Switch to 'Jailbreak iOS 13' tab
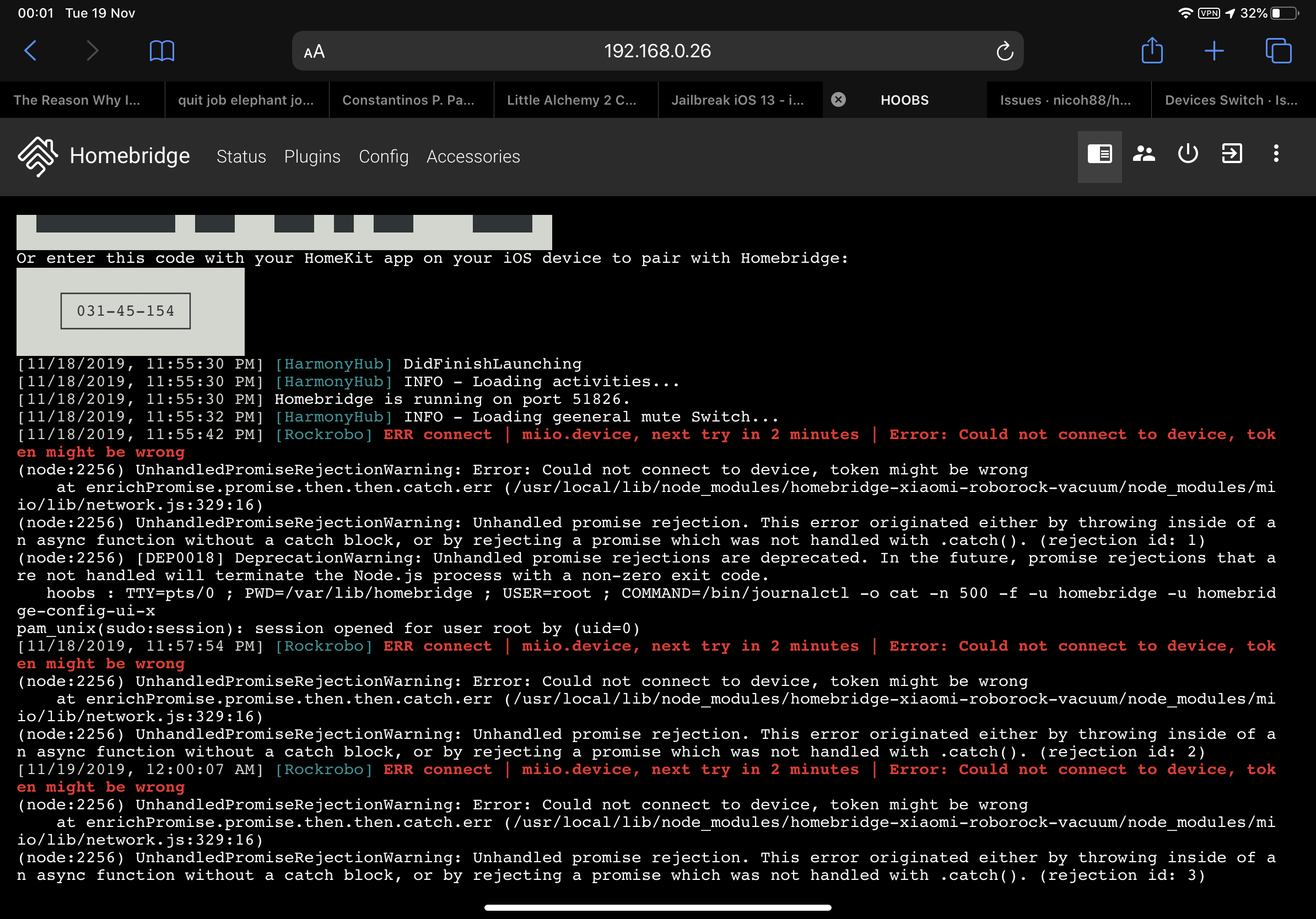The width and height of the screenshot is (1316, 919). pyautogui.click(x=740, y=100)
